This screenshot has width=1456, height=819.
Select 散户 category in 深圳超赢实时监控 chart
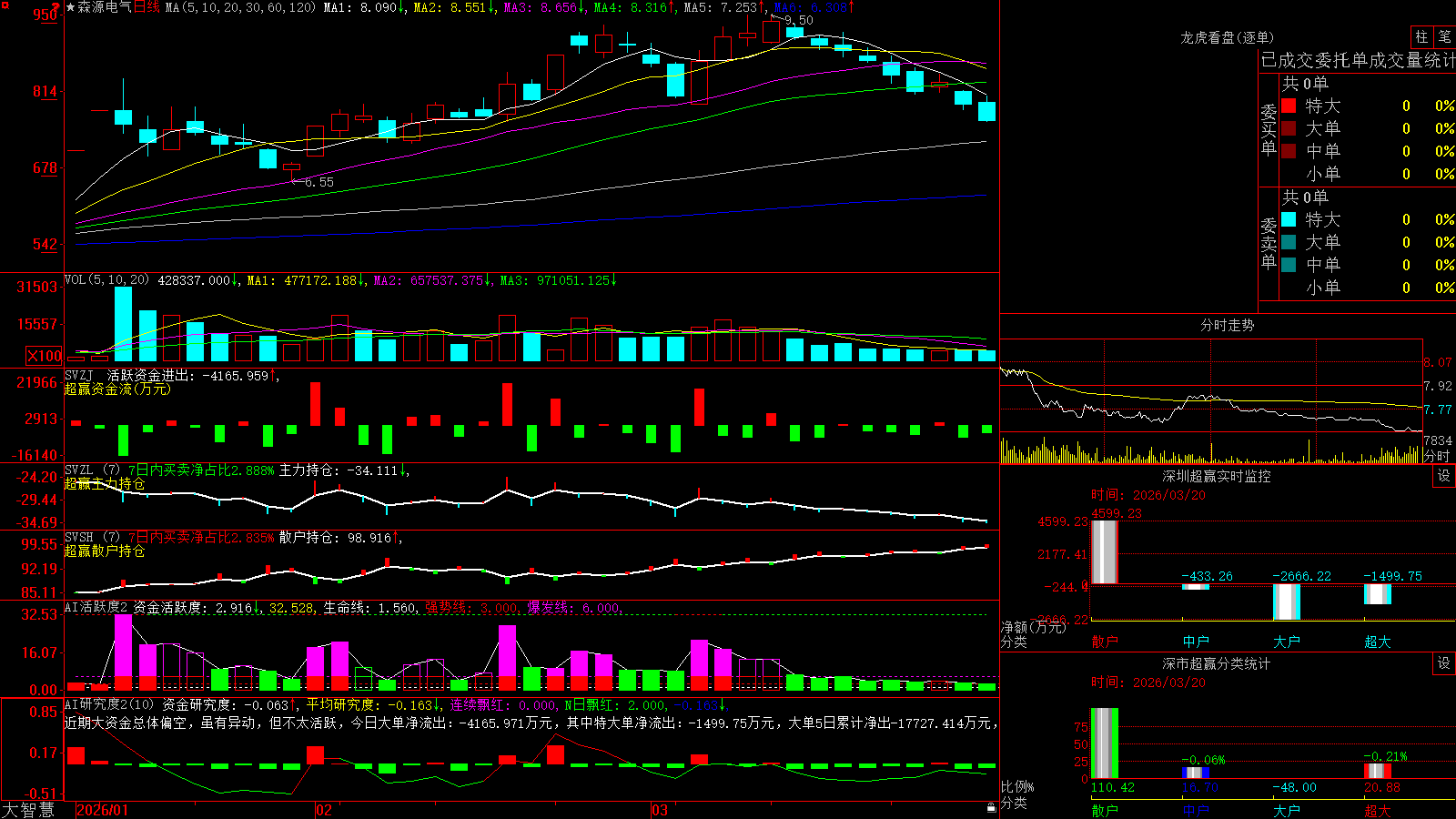pyautogui.click(x=1104, y=642)
